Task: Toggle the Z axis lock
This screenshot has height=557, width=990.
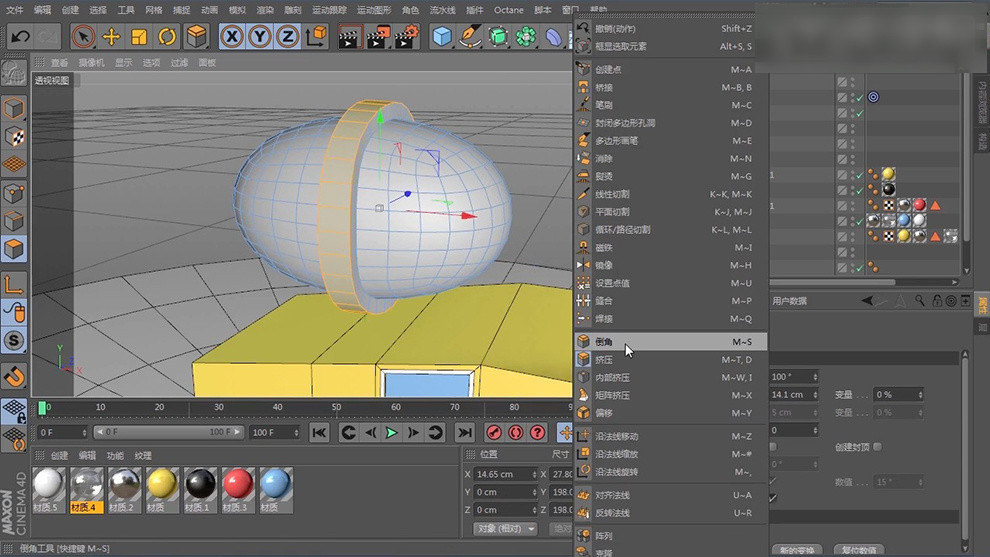Action: (286, 37)
